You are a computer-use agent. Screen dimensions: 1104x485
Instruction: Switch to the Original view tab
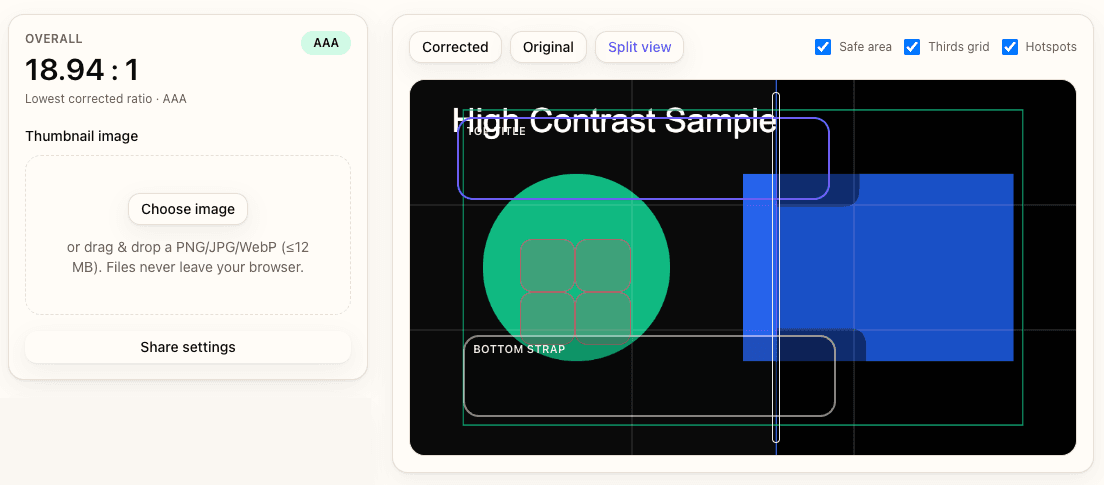click(x=548, y=47)
